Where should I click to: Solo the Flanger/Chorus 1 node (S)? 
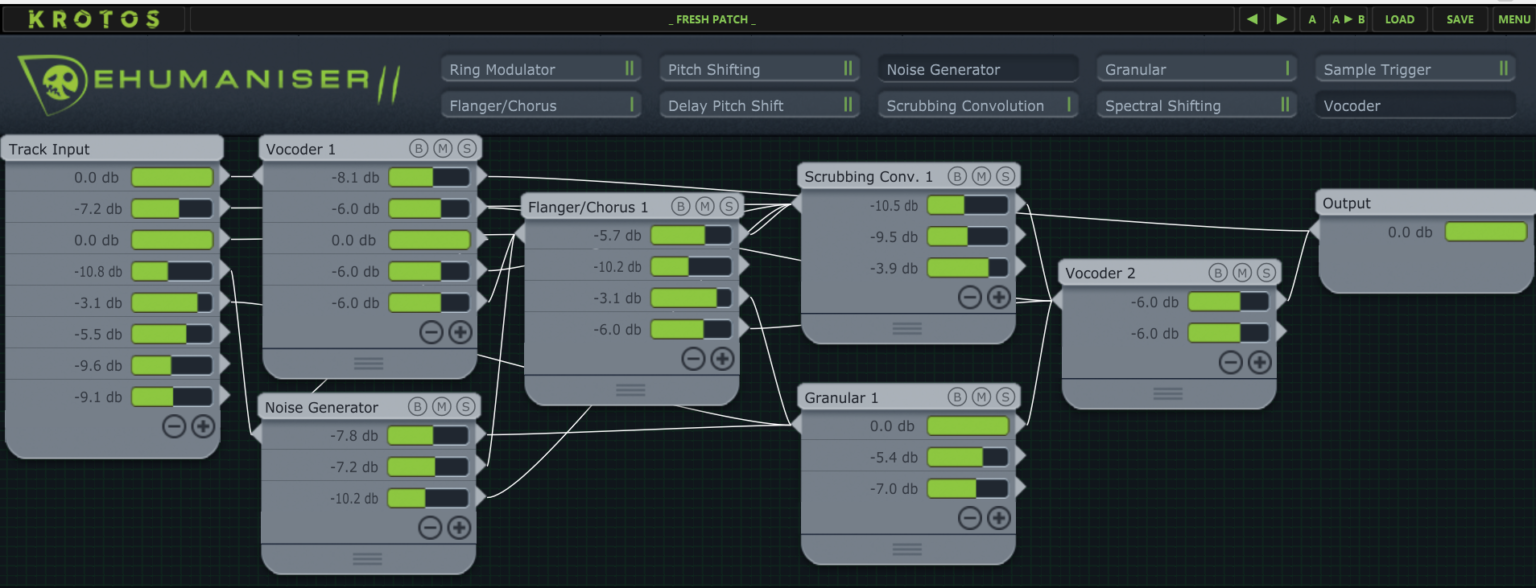click(729, 206)
